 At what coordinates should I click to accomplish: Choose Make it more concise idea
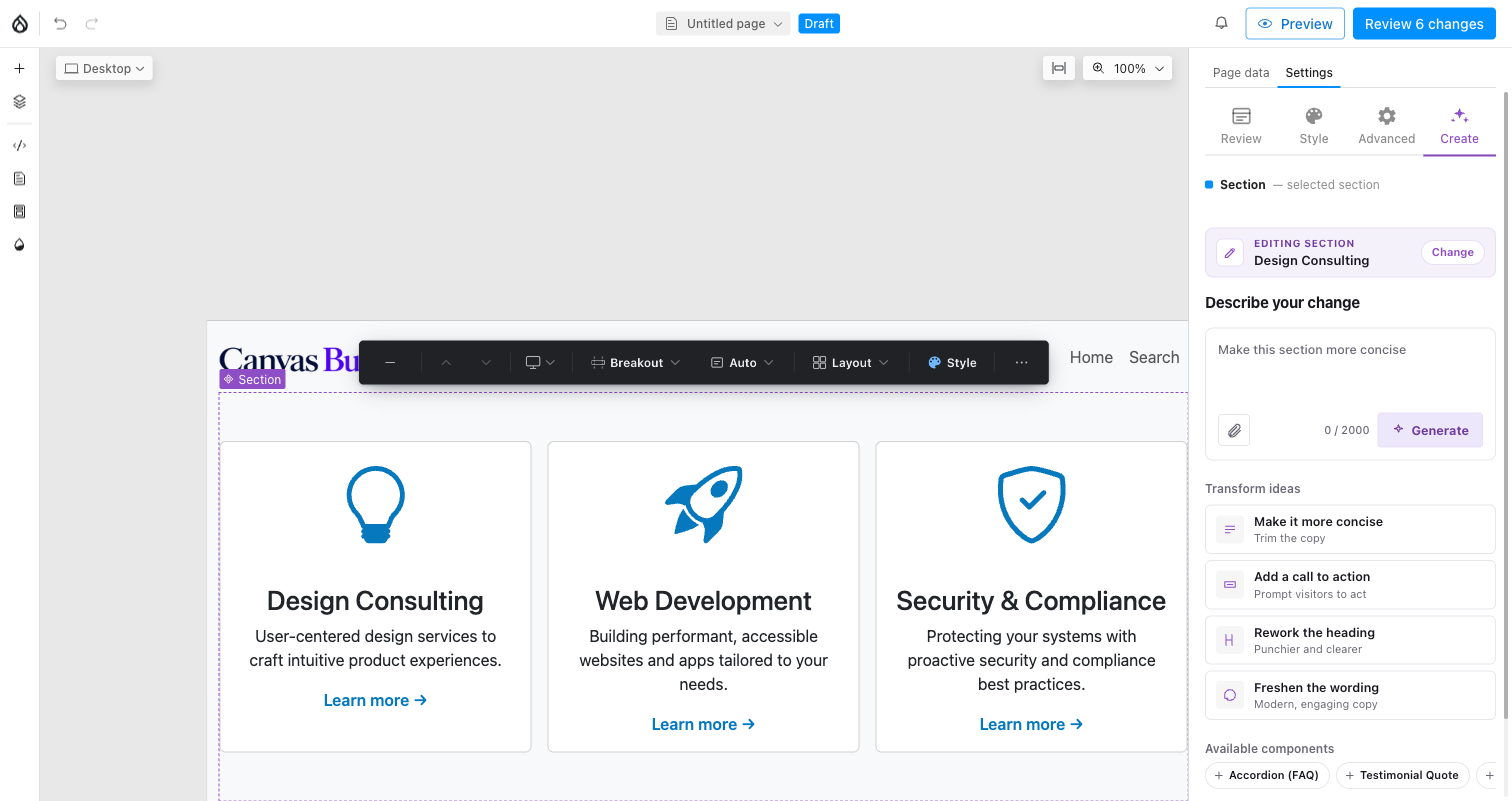point(1350,529)
